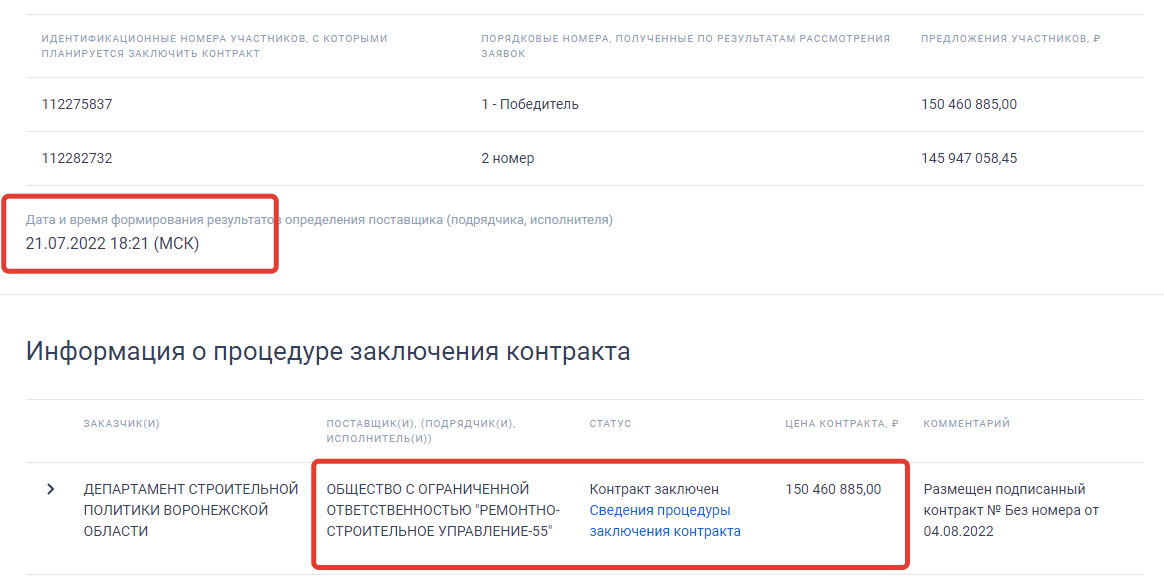Viewport: 1164px width, 586px height.
Task: Open Сведения процедуры заключения контракта link
Action: tap(664, 521)
